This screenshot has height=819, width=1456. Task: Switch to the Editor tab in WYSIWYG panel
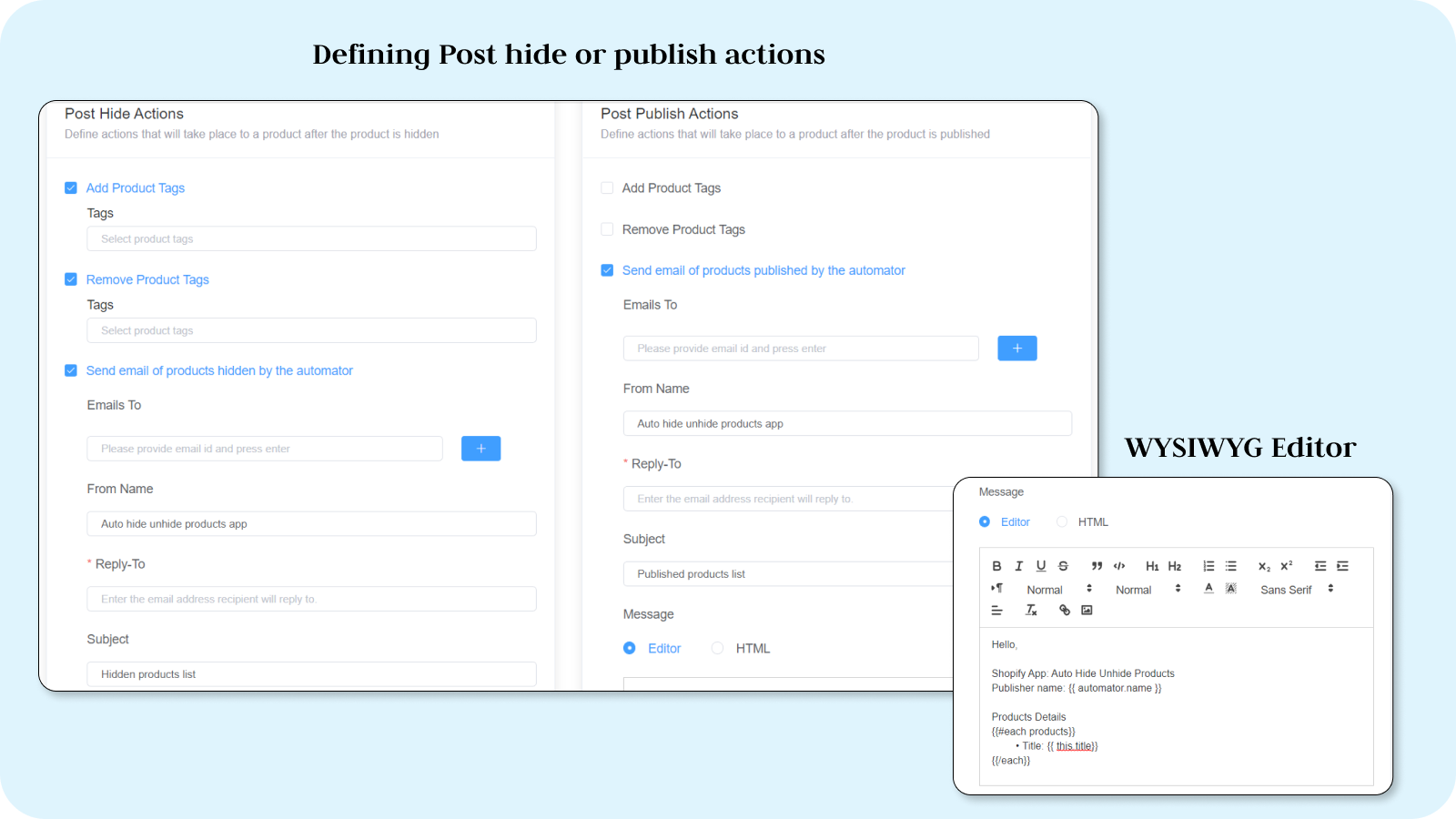[985, 521]
